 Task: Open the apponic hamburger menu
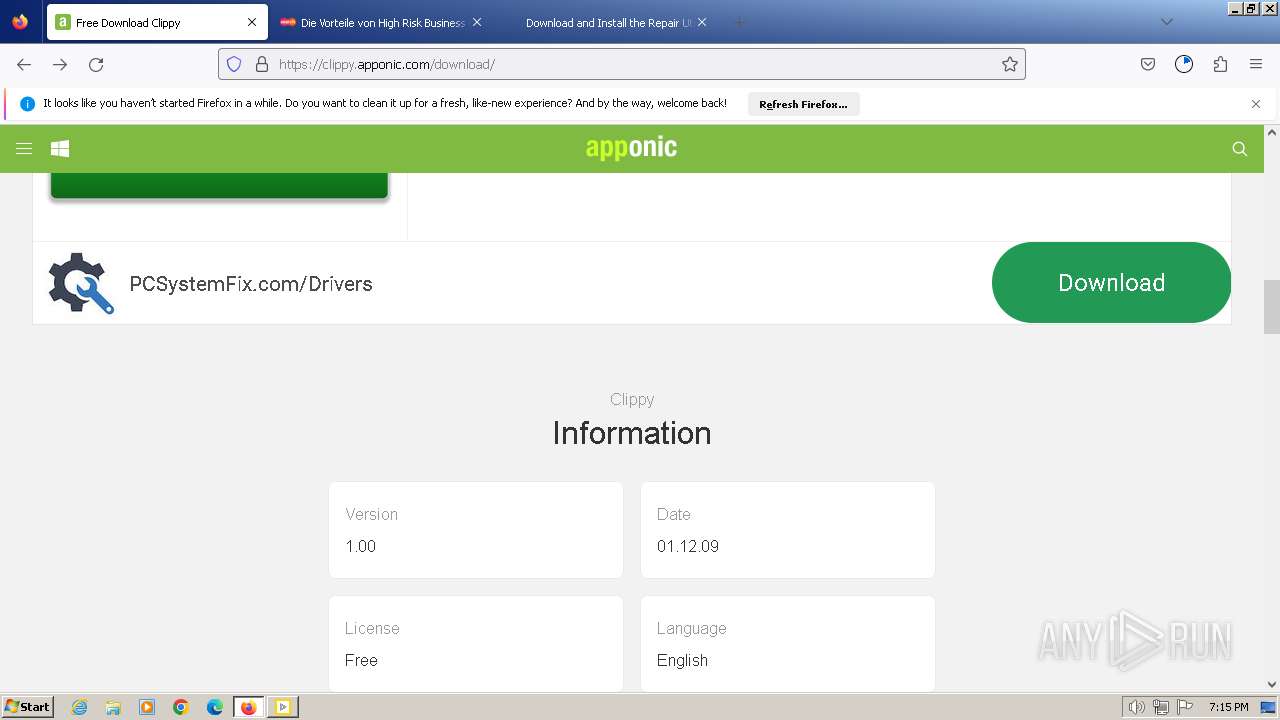(24, 149)
